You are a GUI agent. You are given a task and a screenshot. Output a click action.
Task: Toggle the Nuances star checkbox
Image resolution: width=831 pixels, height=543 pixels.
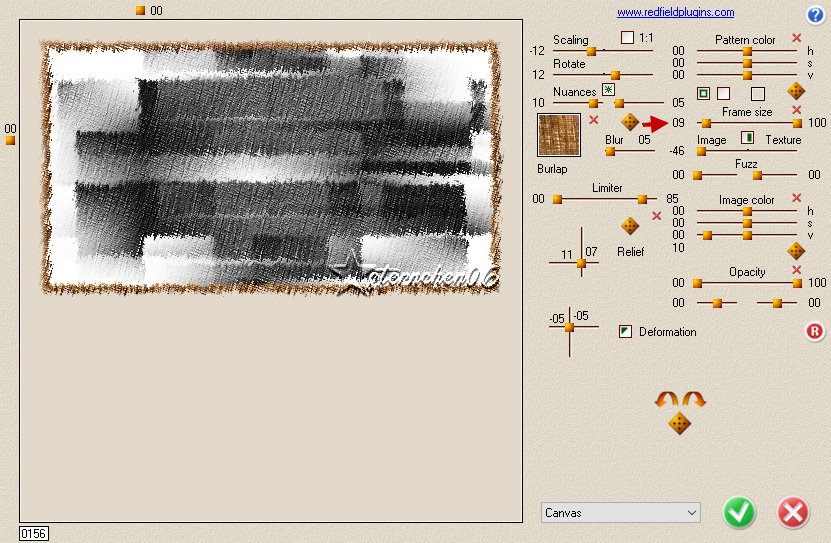coord(608,91)
